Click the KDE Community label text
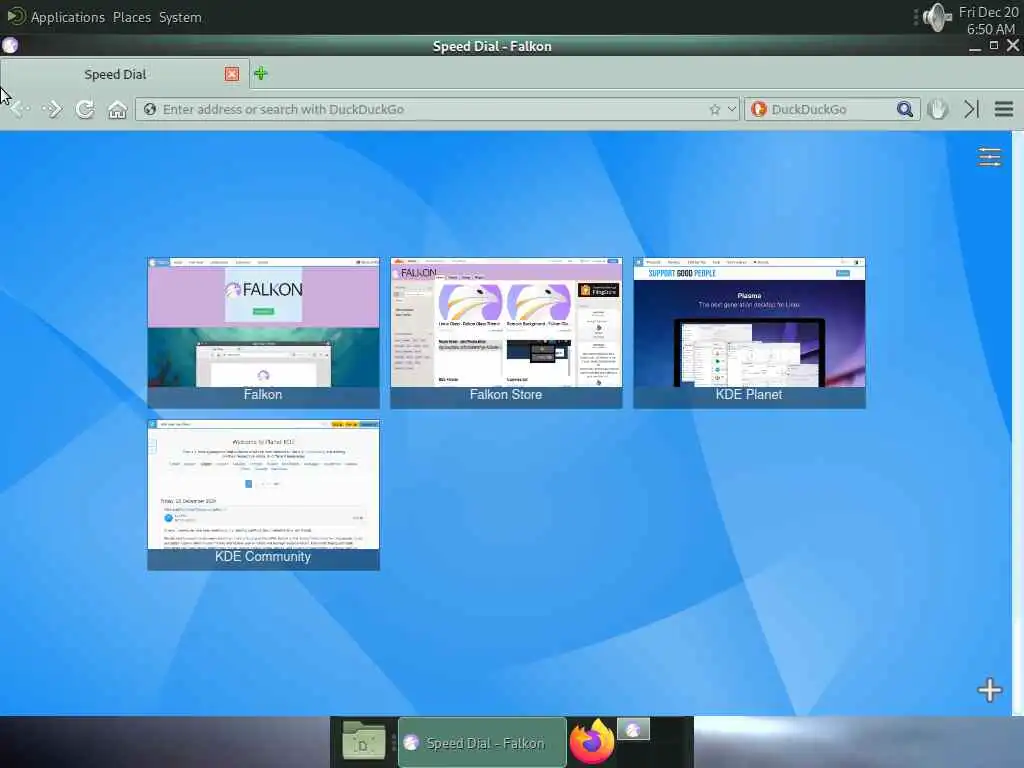Viewport: 1024px width, 768px height. tap(263, 556)
